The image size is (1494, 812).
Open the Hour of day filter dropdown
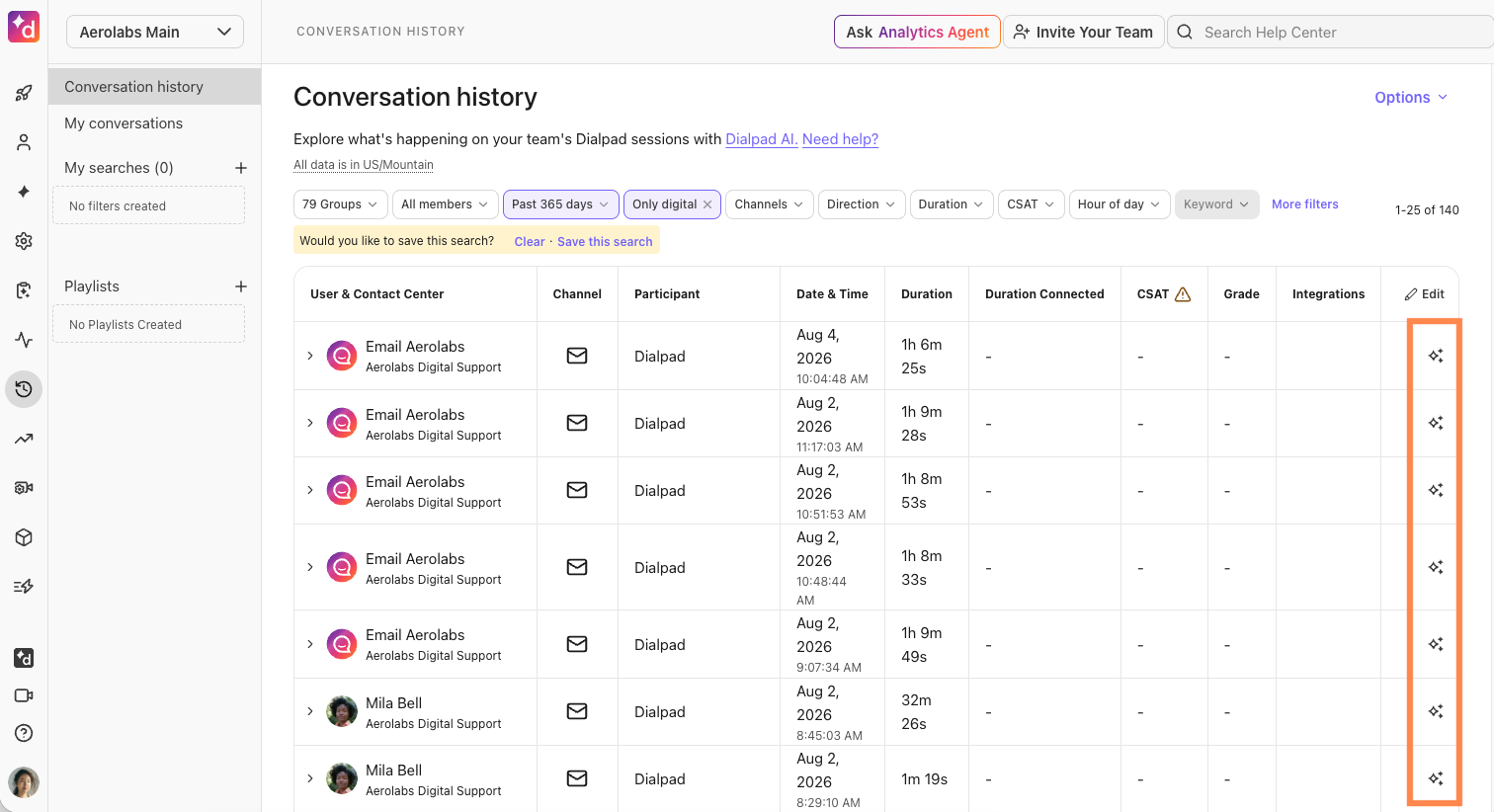coord(1120,204)
